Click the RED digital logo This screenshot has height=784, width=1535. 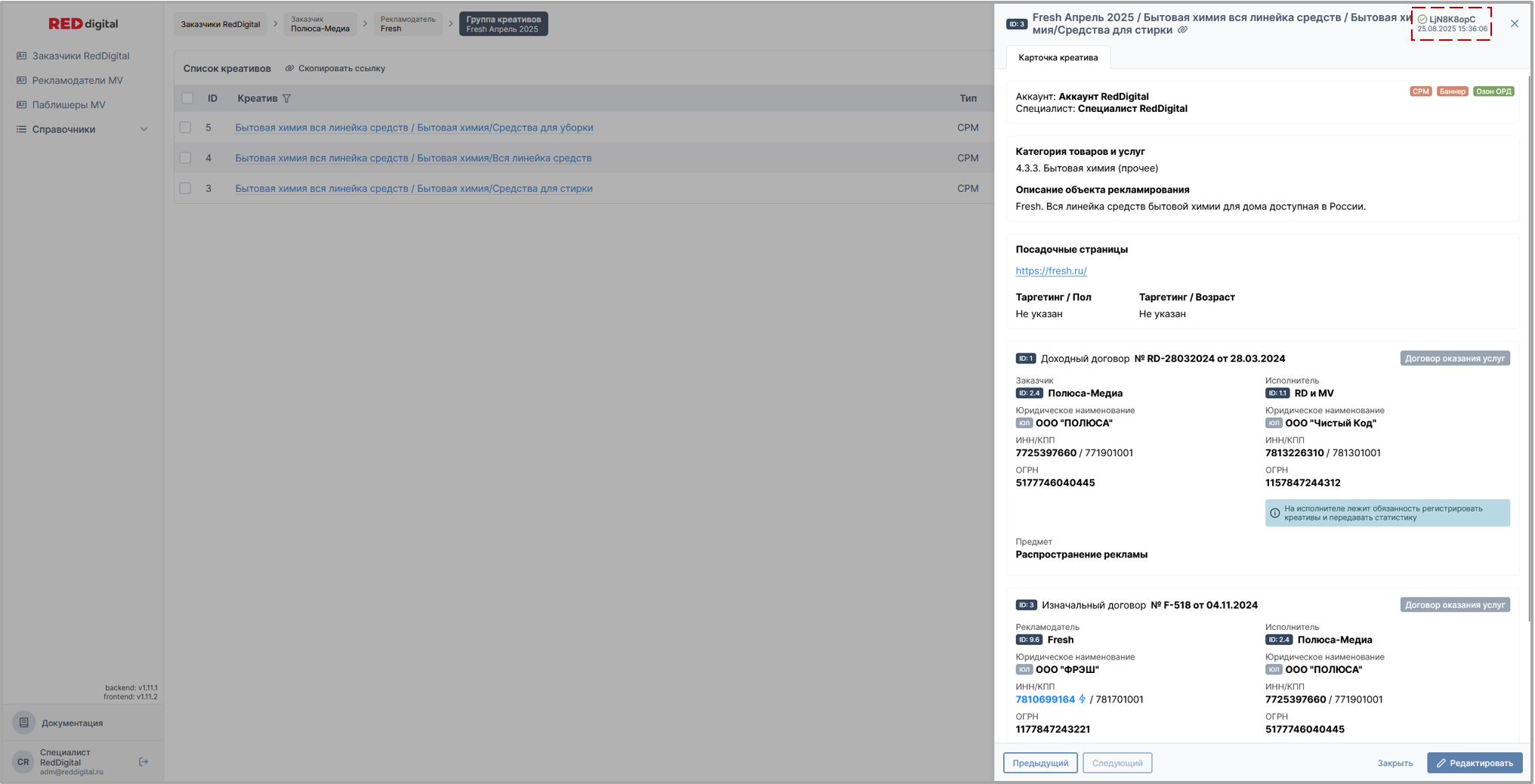[83, 23]
